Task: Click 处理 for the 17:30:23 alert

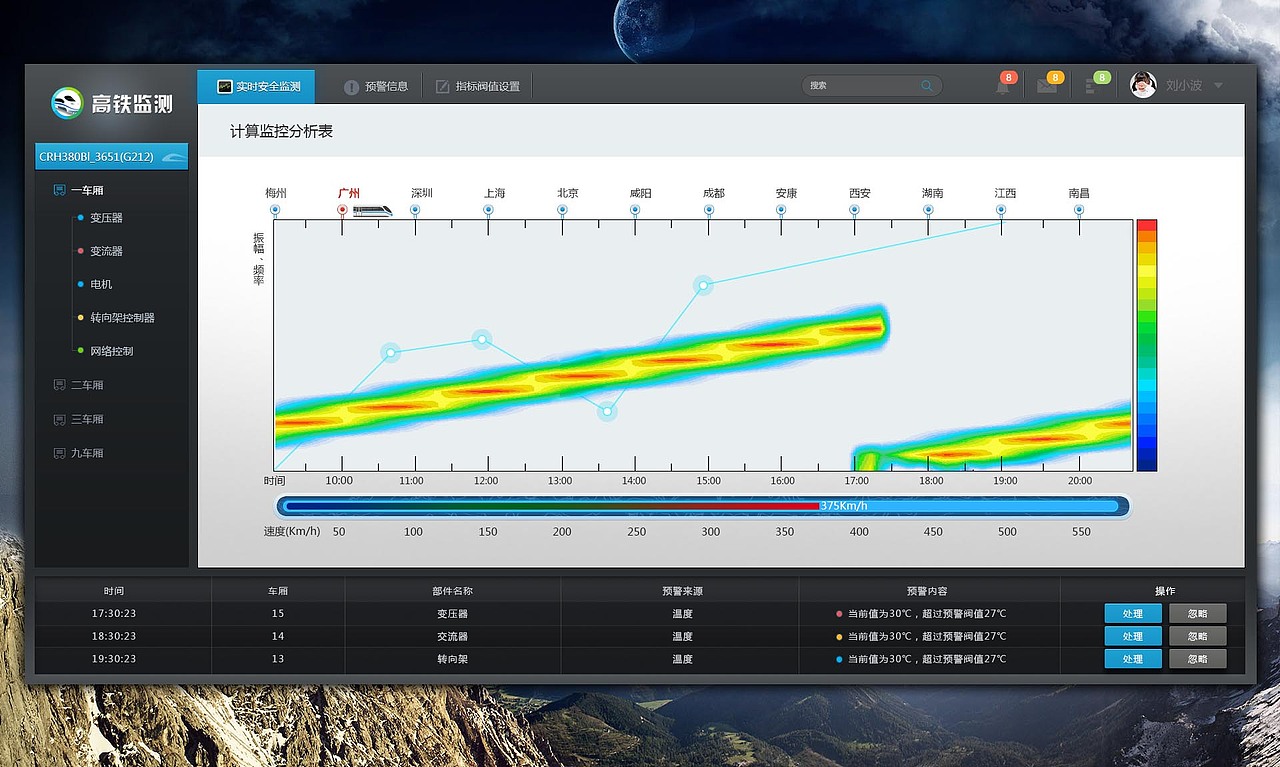Action: (1133, 613)
